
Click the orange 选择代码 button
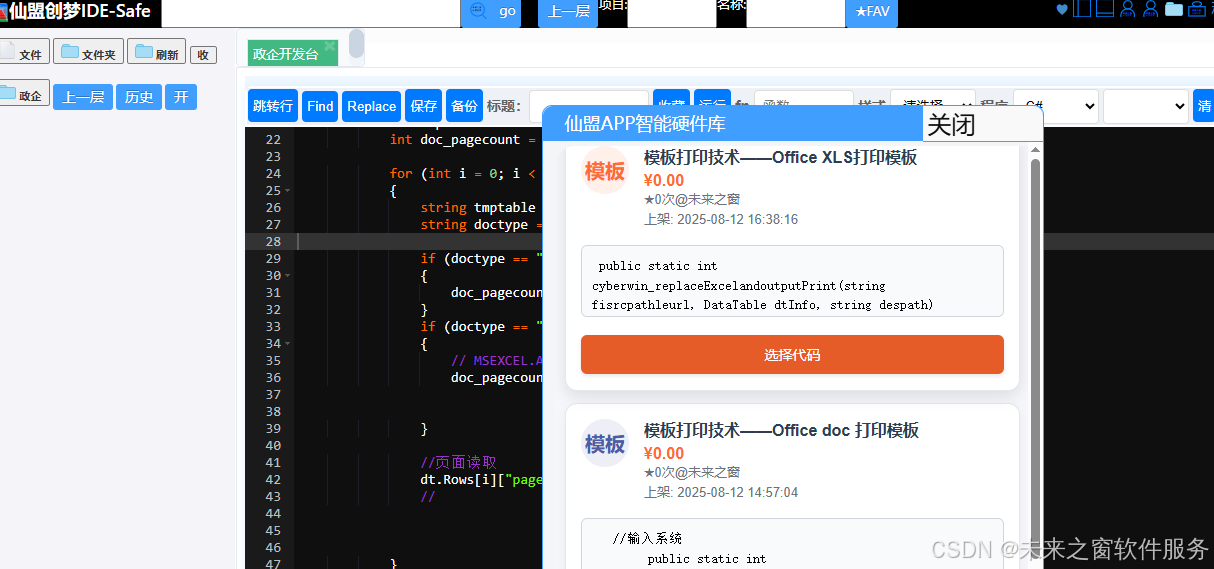(792, 355)
